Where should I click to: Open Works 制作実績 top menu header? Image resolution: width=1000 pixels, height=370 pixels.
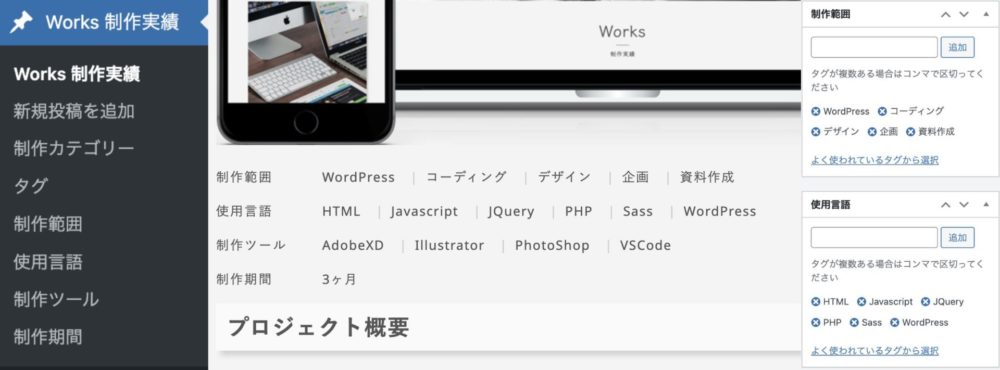coord(104,22)
